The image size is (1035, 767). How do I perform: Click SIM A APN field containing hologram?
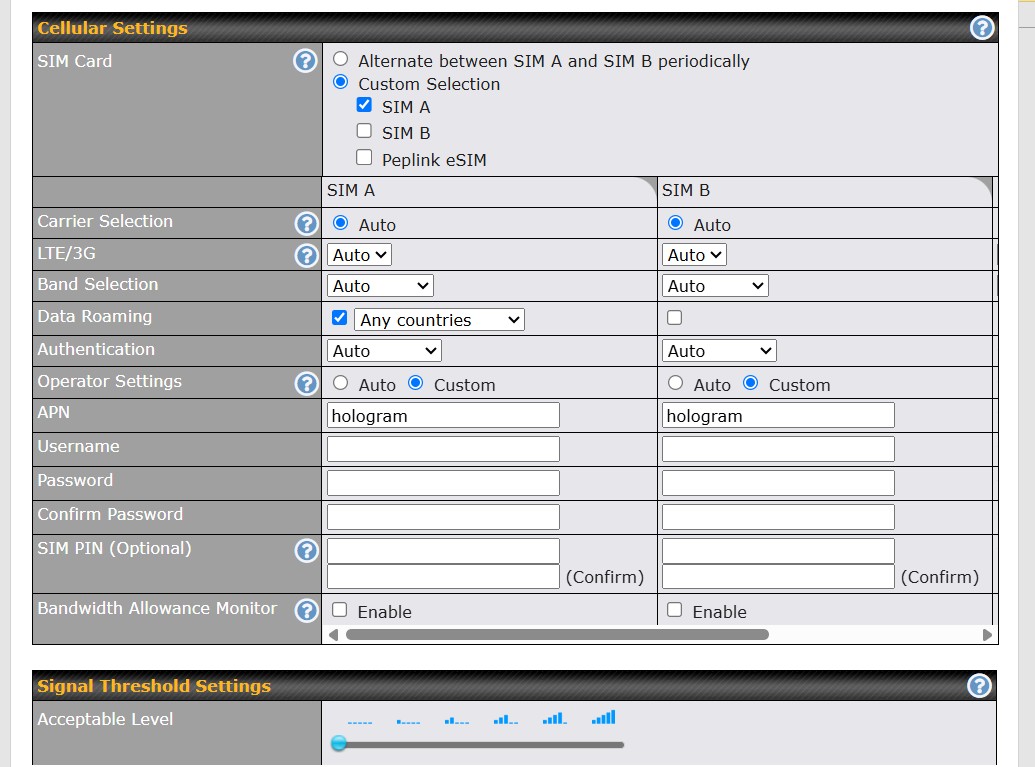(443, 415)
